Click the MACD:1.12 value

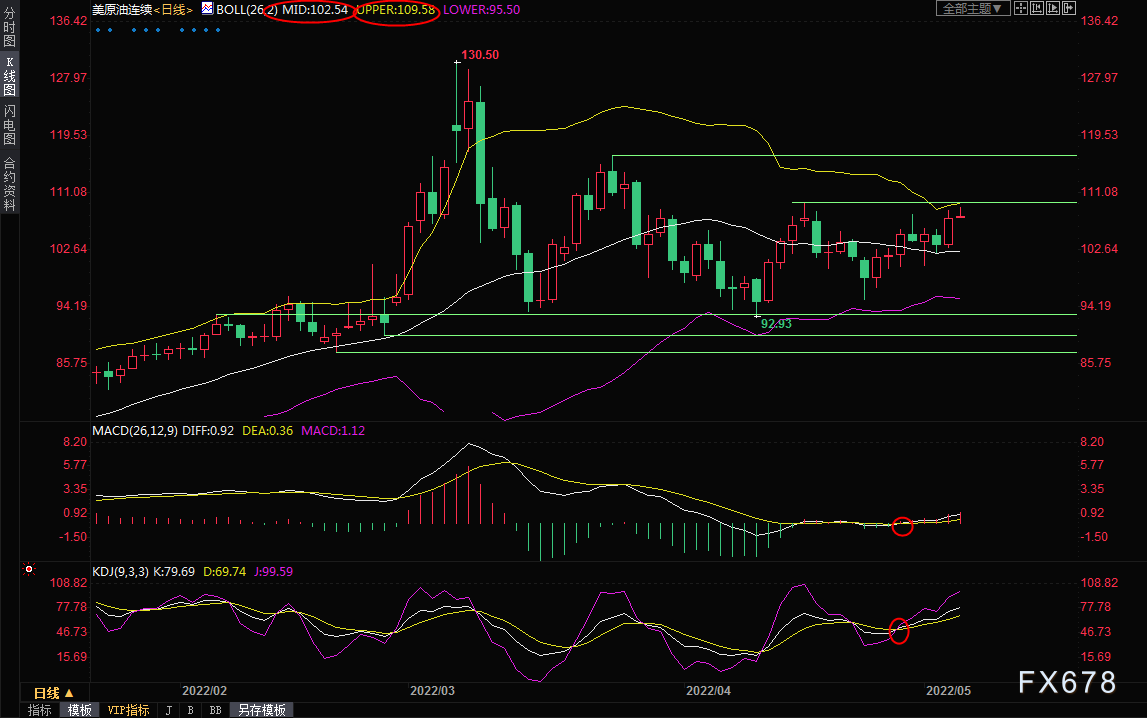(333, 431)
